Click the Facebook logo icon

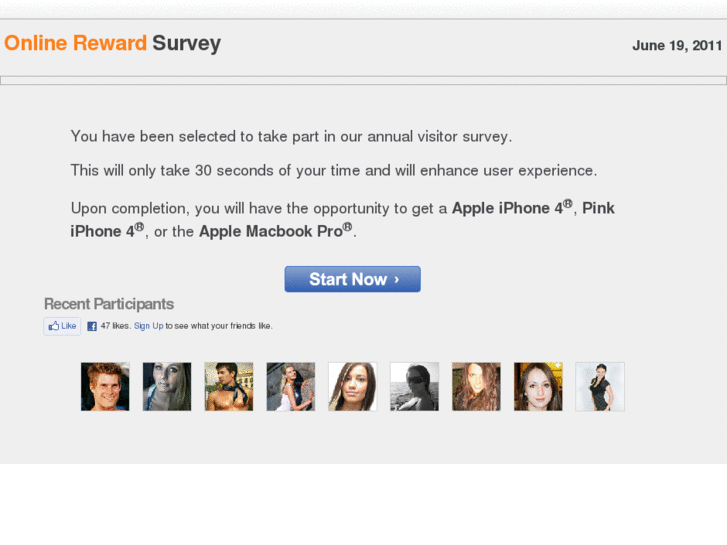click(x=92, y=326)
